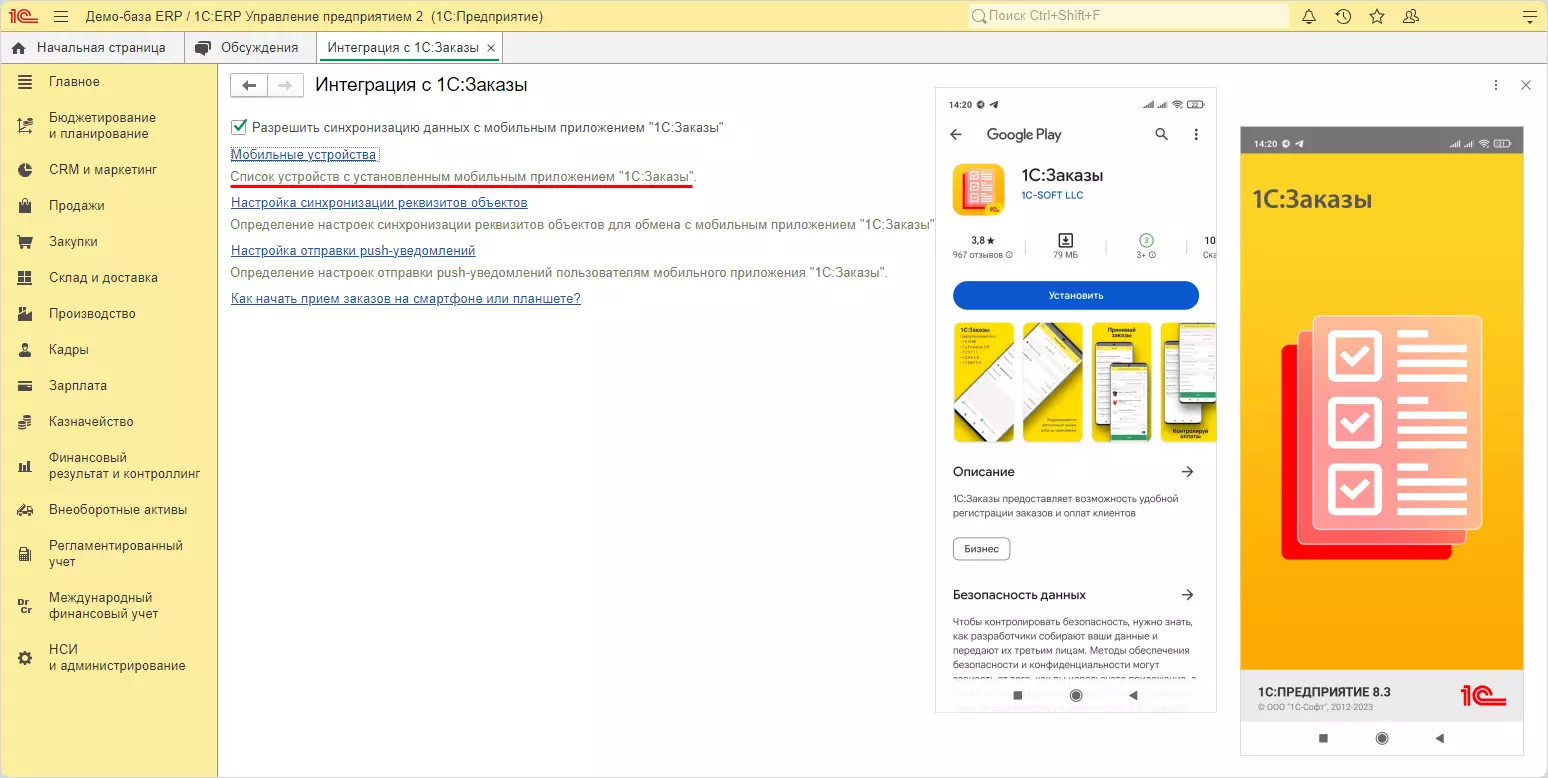Tap the home circle on the splash screen phone
Viewport: 1548px width, 778px height.
1382,738
